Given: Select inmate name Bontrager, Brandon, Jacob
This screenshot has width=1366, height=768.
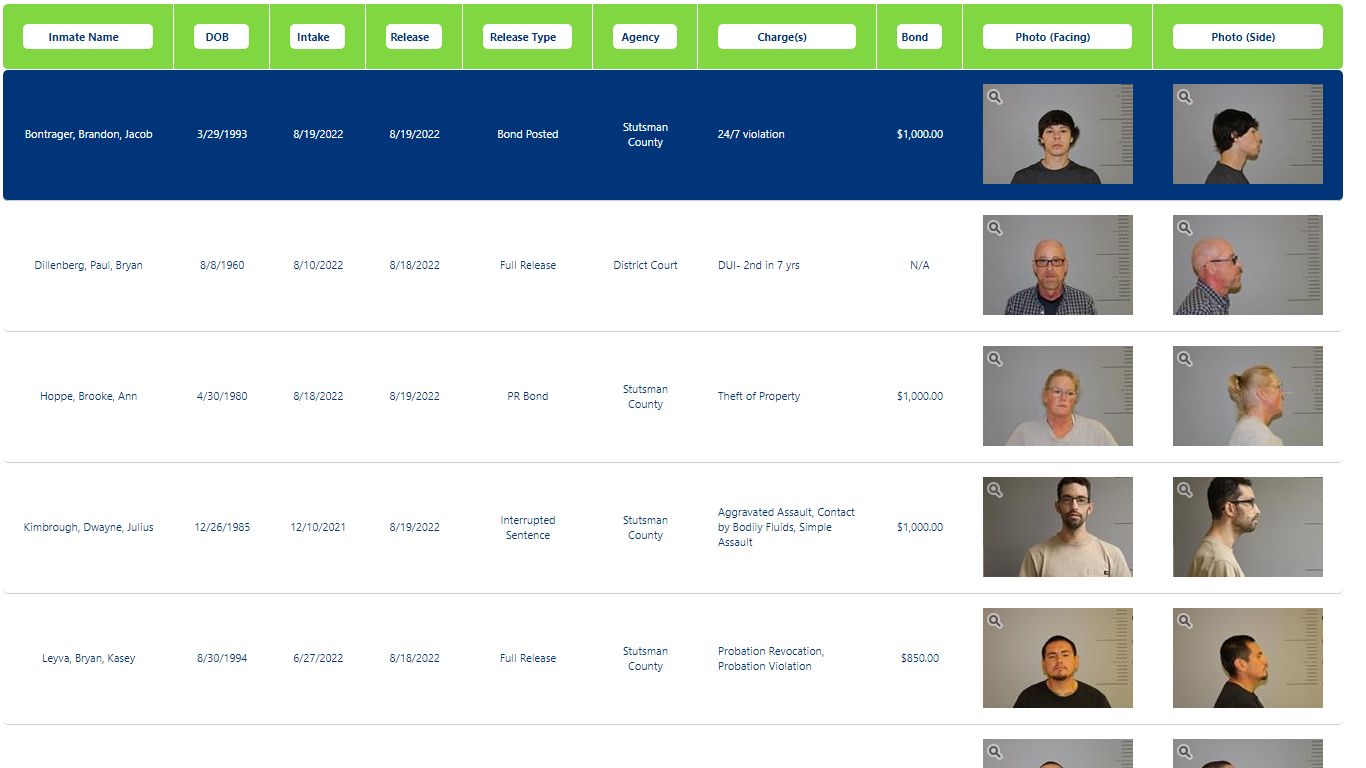Looking at the screenshot, I should pos(88,134).
